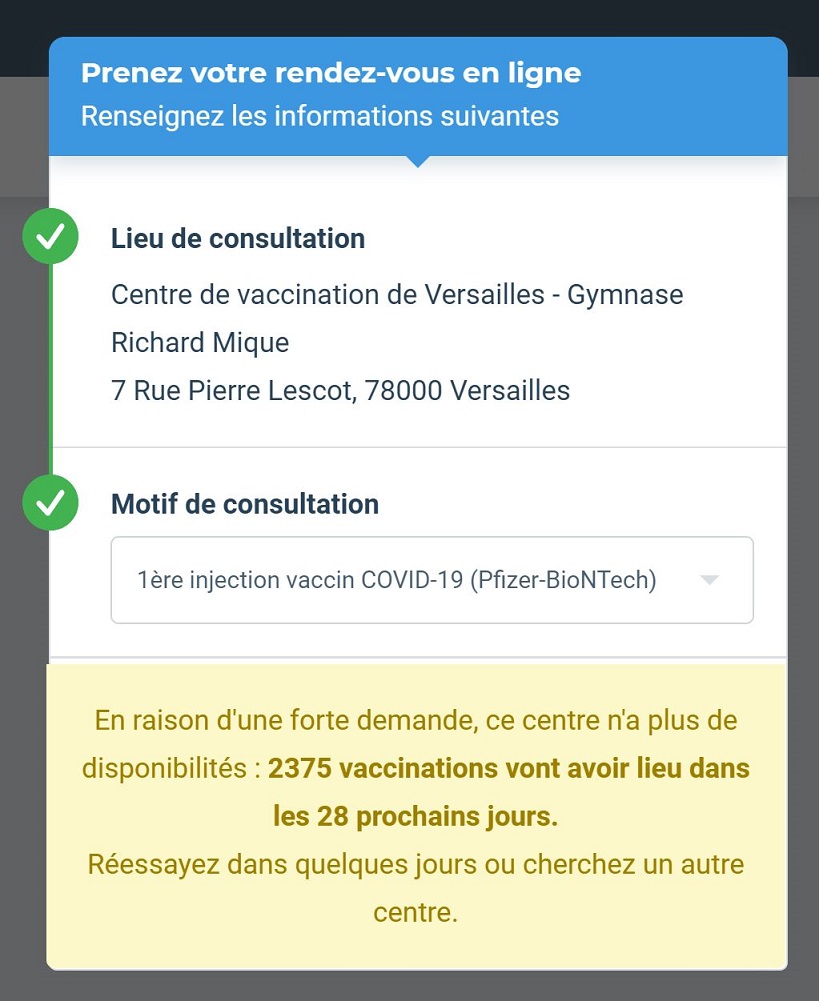This screenshot has height=1001, width=819.
Task: Open the Motif de consultation dropdown arrow
Action: pos(709,580)
